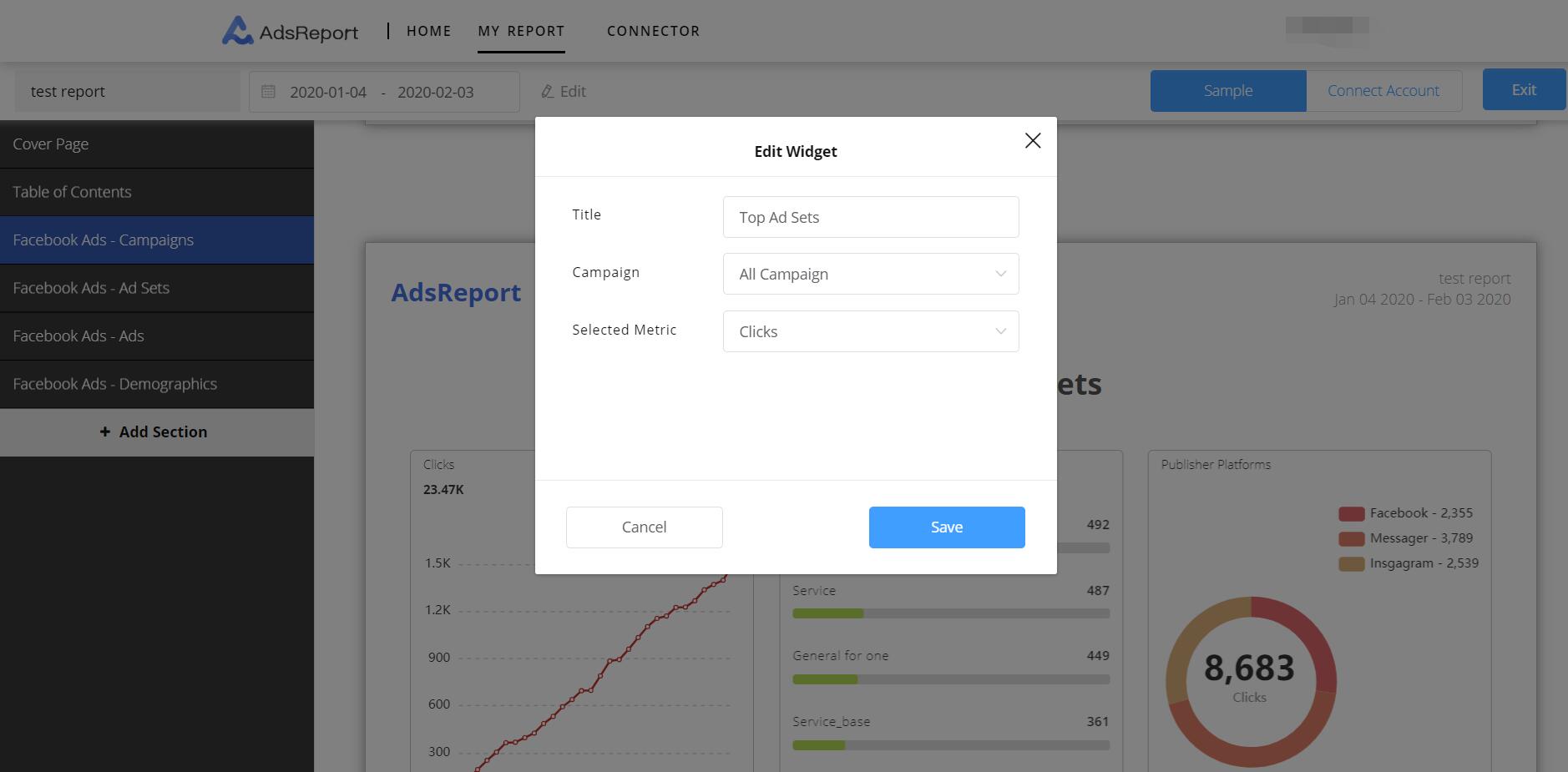The width and height of the screenshot is (1568, 772).
Task: Click the Edit Widget dialog title
Action: [x=796, y=151]
